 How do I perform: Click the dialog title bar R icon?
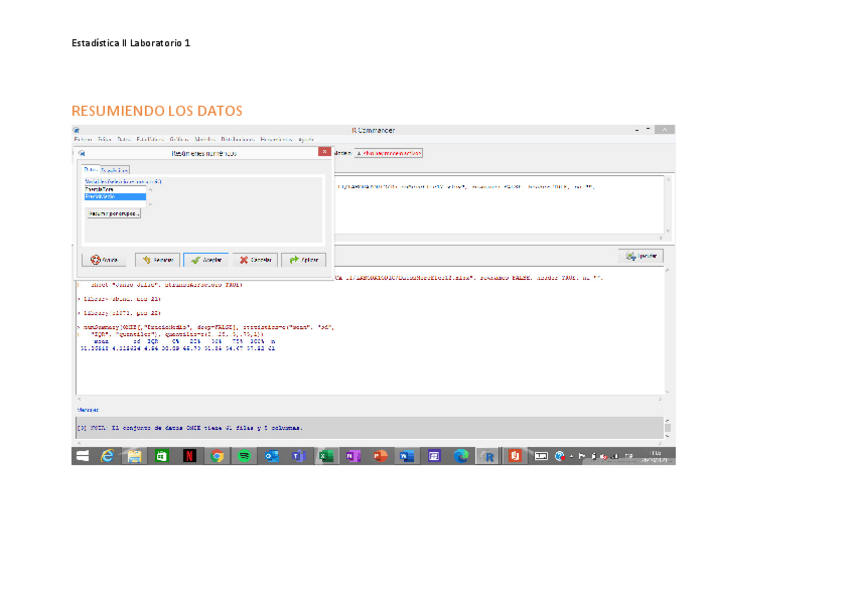[x=82, y=154]
